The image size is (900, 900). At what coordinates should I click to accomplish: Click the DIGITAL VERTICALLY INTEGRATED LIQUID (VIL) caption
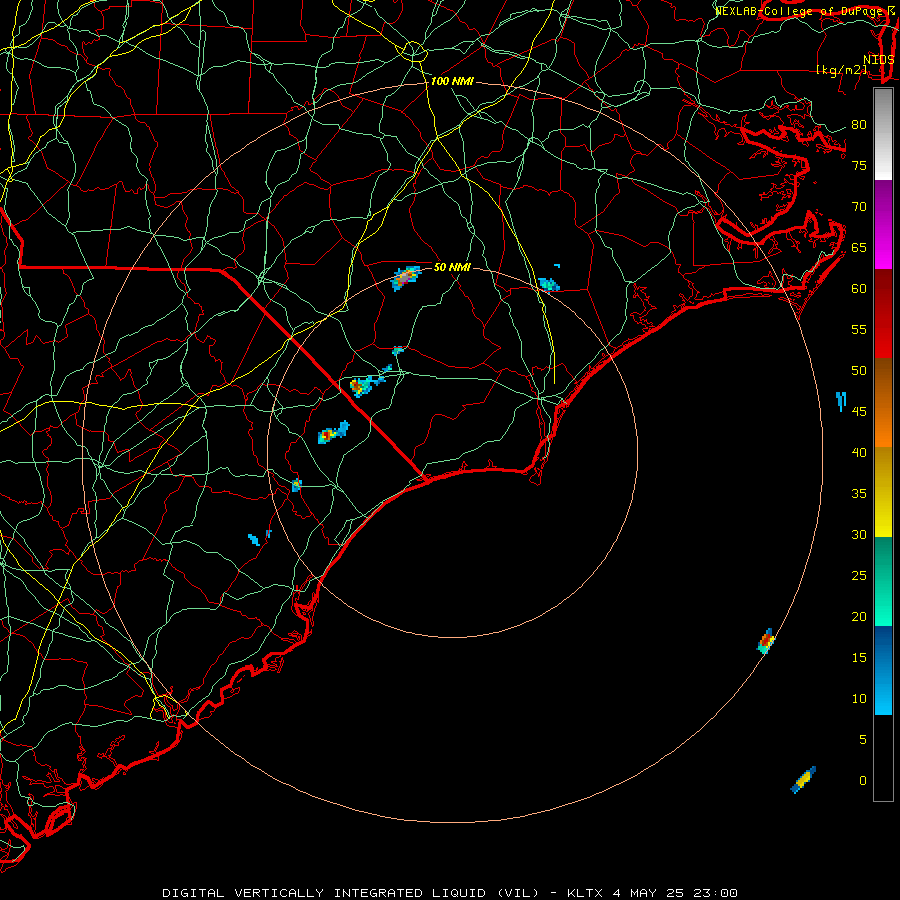[x=351, y=893]
